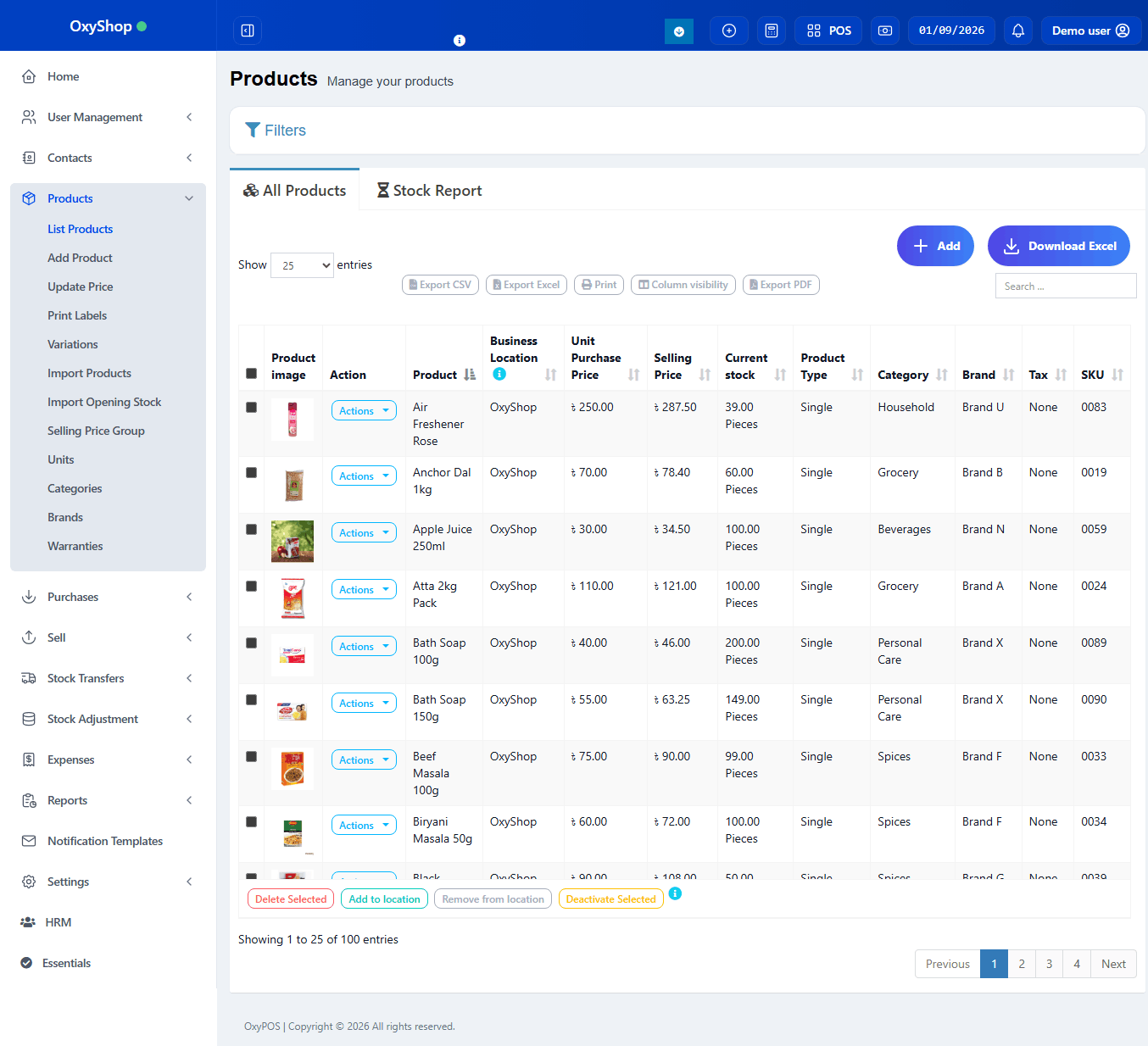The image size is (1148, 1046).
Task: Switch to the Stock Report tab
Action: pos(429,191)
